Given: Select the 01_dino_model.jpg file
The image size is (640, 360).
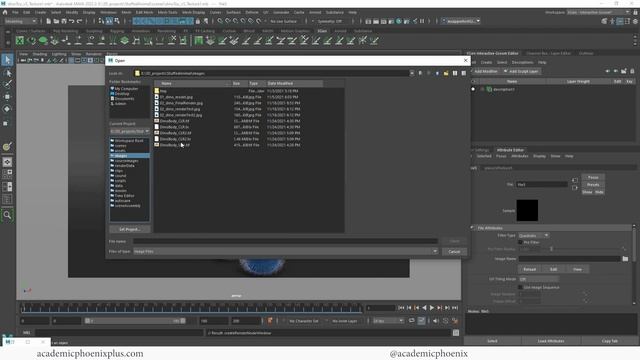Looking at the screenshot, I should point(176,97).
